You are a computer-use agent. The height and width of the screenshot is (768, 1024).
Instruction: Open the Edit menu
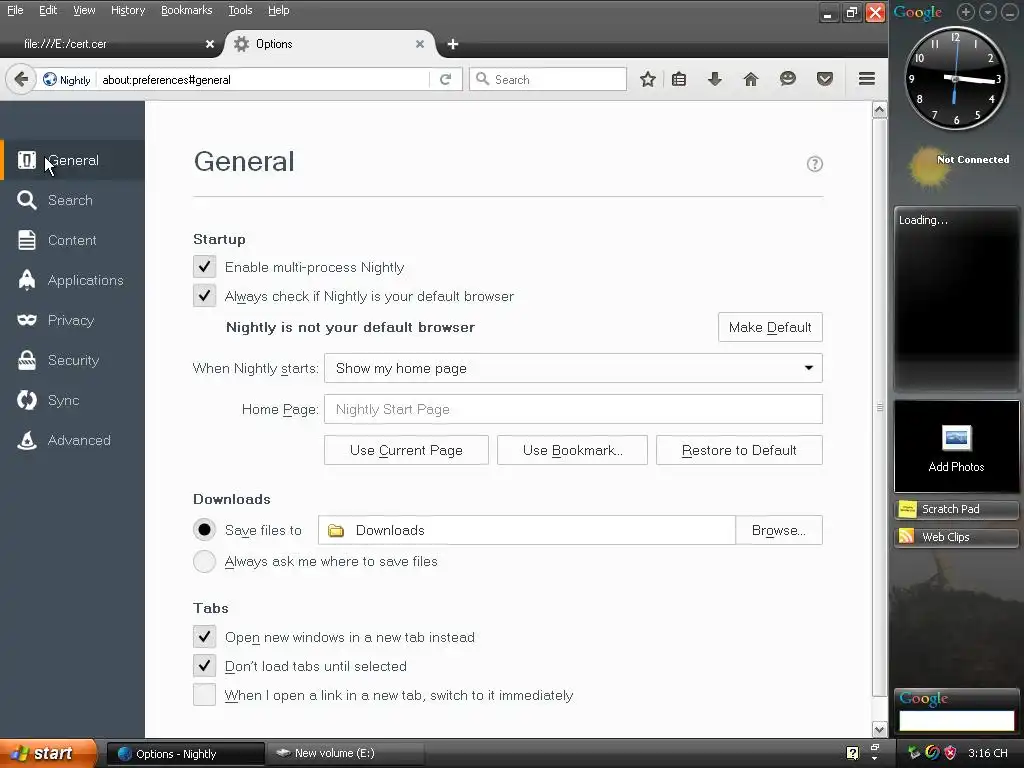pyautogui.click(x=48, y=10)
